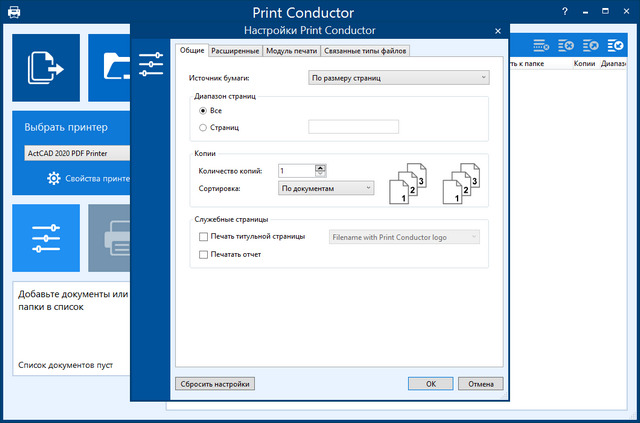Open the ActCAD 2020 PDF Printer dropdown
Viewport: 640px width, 423px height.
[x=77, y=153]
